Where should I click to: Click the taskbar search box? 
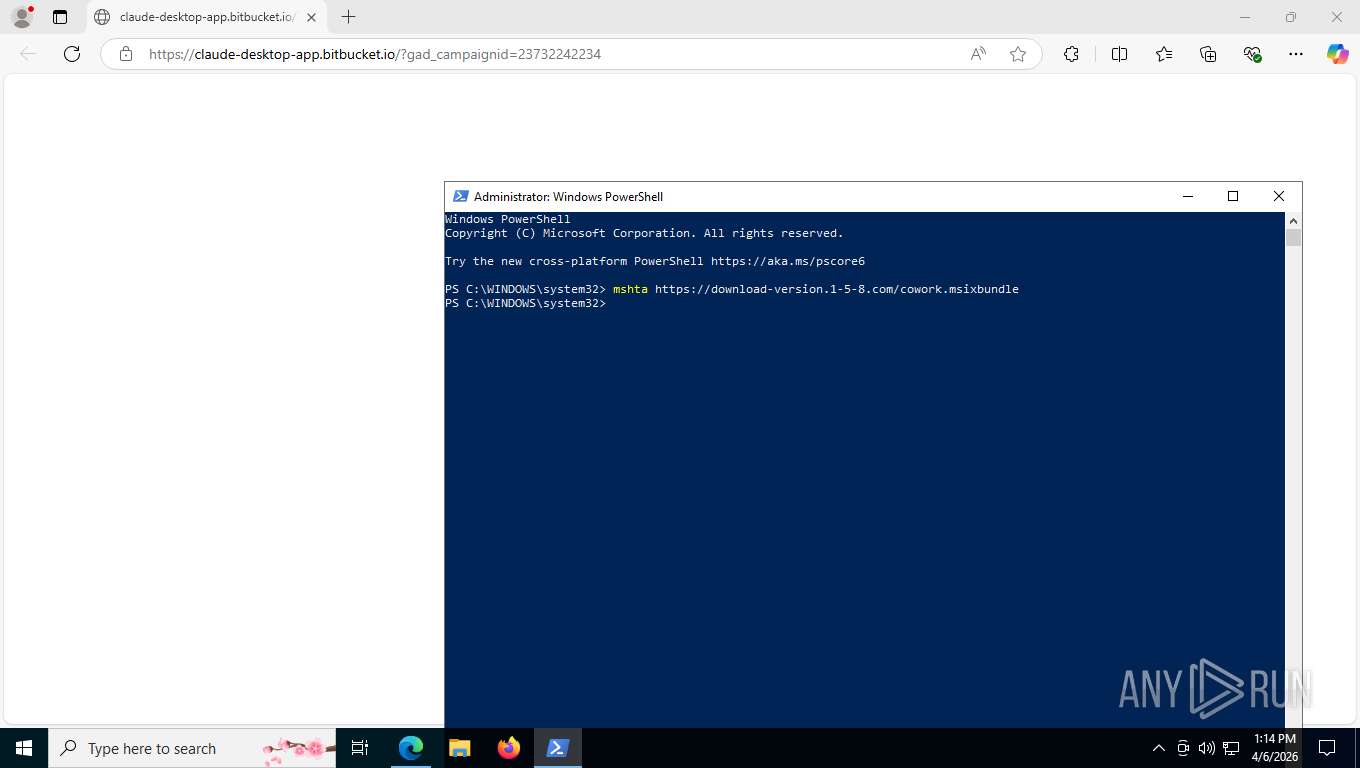point(193,748)
